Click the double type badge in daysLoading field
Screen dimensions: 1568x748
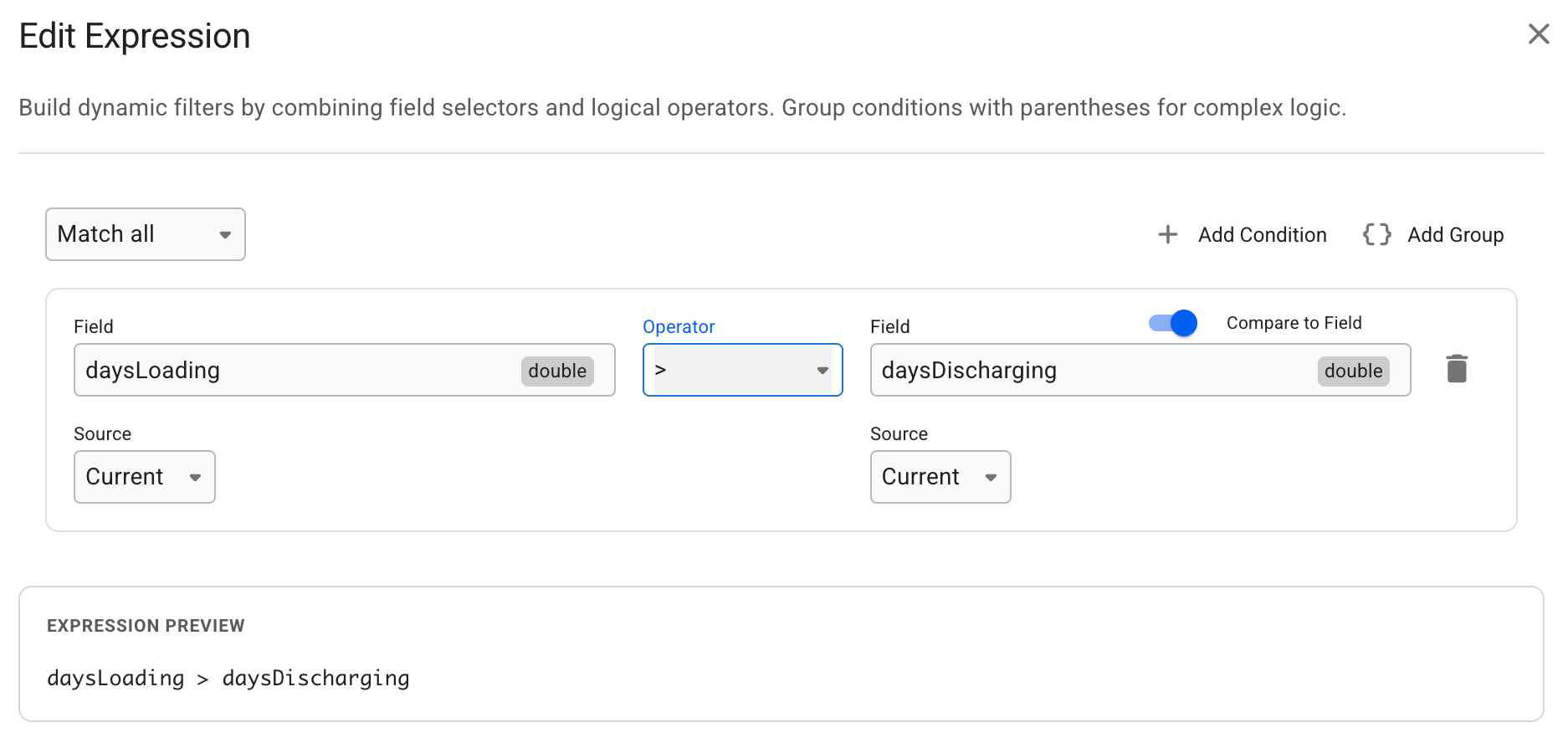[557, 371]
